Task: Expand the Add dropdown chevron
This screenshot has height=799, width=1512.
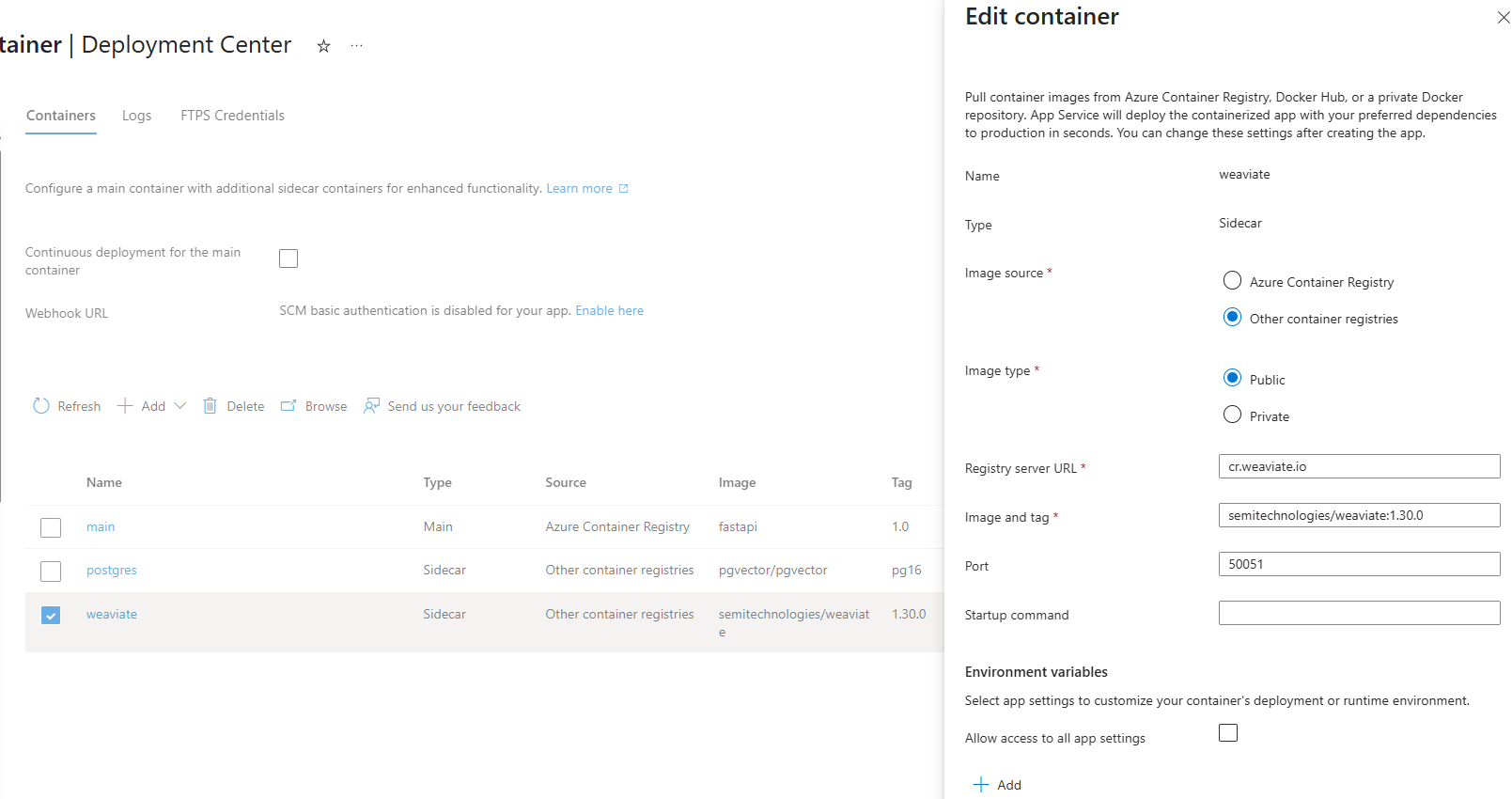Action: (180, 406)
